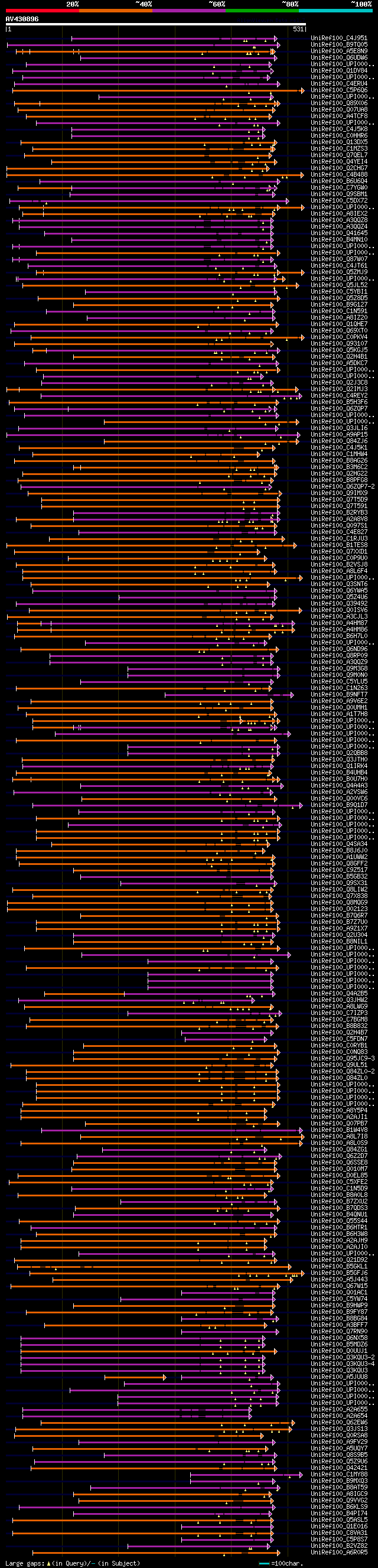
Task: Click the UniRef100_A8IEX2 entry
Action: tap(339, 213)
